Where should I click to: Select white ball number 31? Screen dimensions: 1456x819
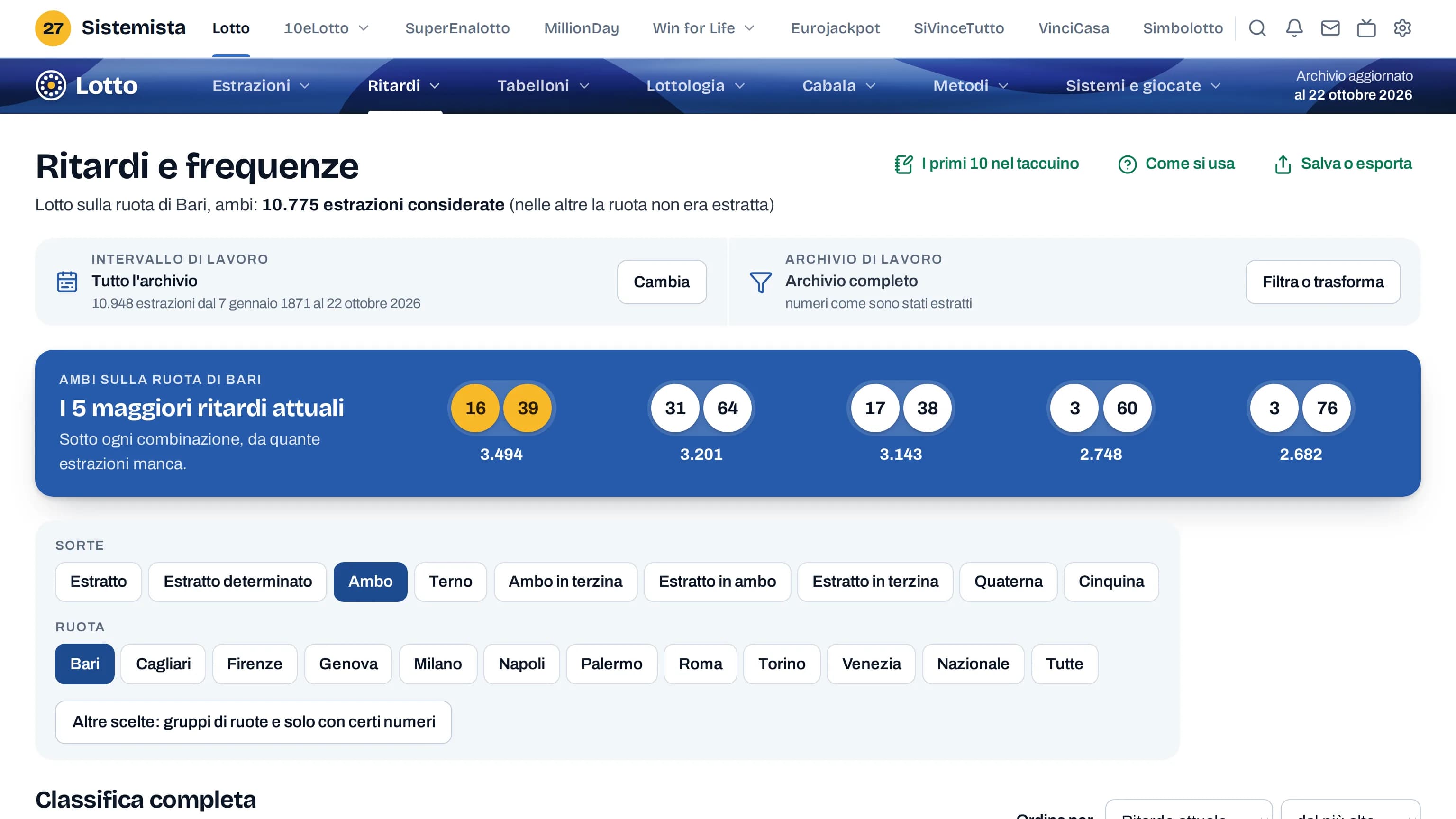pos(675,408)
